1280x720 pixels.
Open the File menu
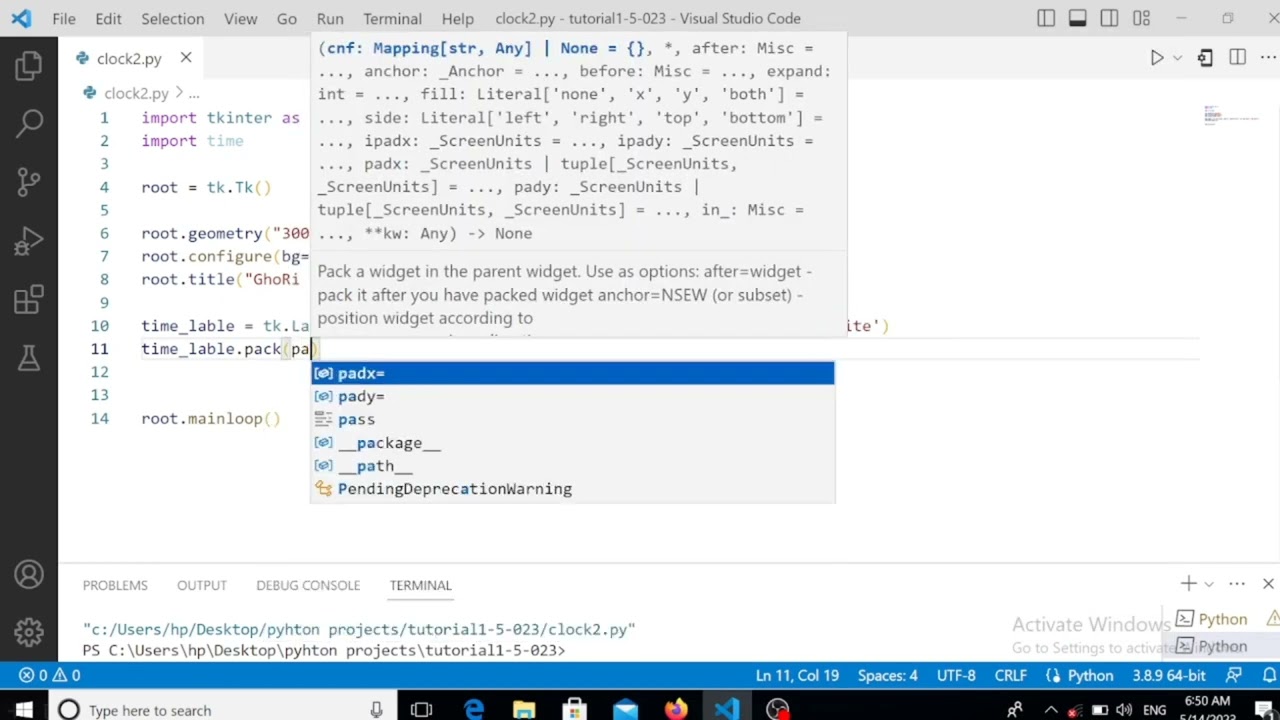pyautogui.click(x=64, y=18)
